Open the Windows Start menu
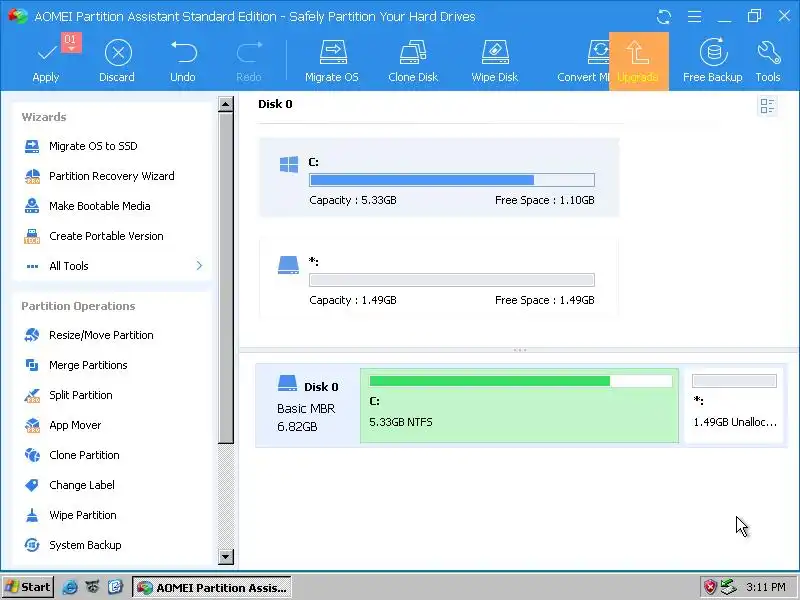The height and width of the screenshot is (600, 800). (x=28, y=587)
